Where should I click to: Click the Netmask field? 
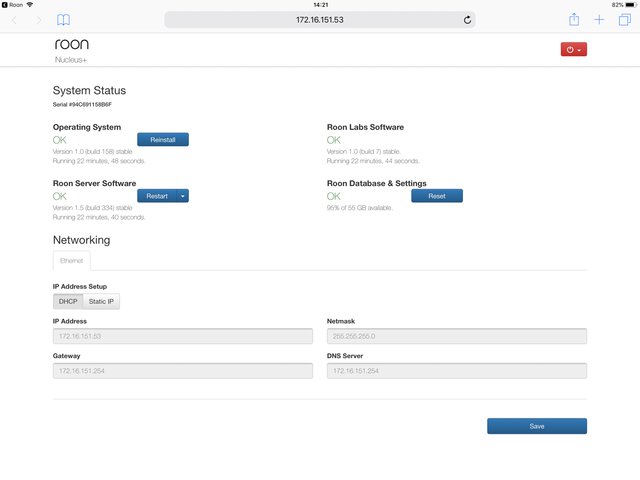pos(456,336)
